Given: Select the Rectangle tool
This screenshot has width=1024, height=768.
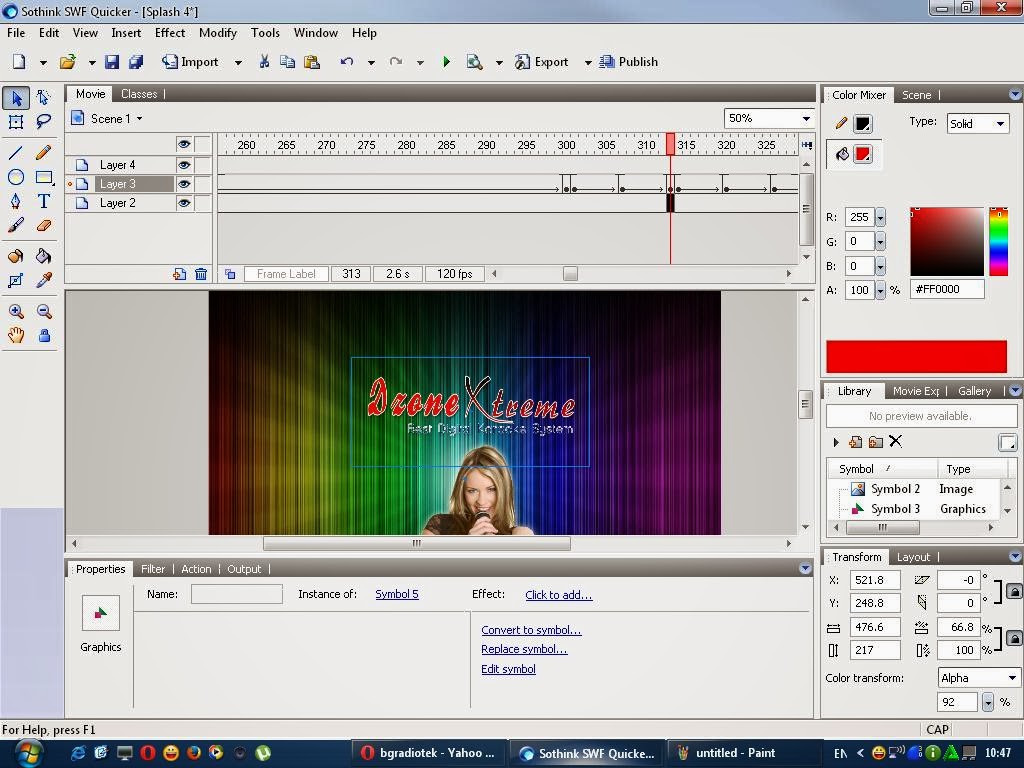Looking at the screenshot, I should point(44,177).
